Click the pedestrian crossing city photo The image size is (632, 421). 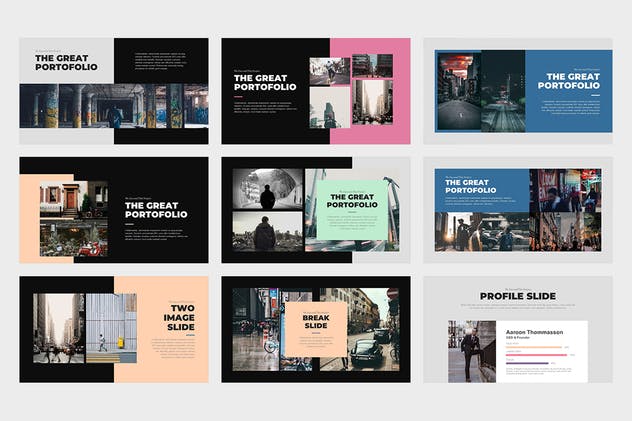tap(59, 328)
